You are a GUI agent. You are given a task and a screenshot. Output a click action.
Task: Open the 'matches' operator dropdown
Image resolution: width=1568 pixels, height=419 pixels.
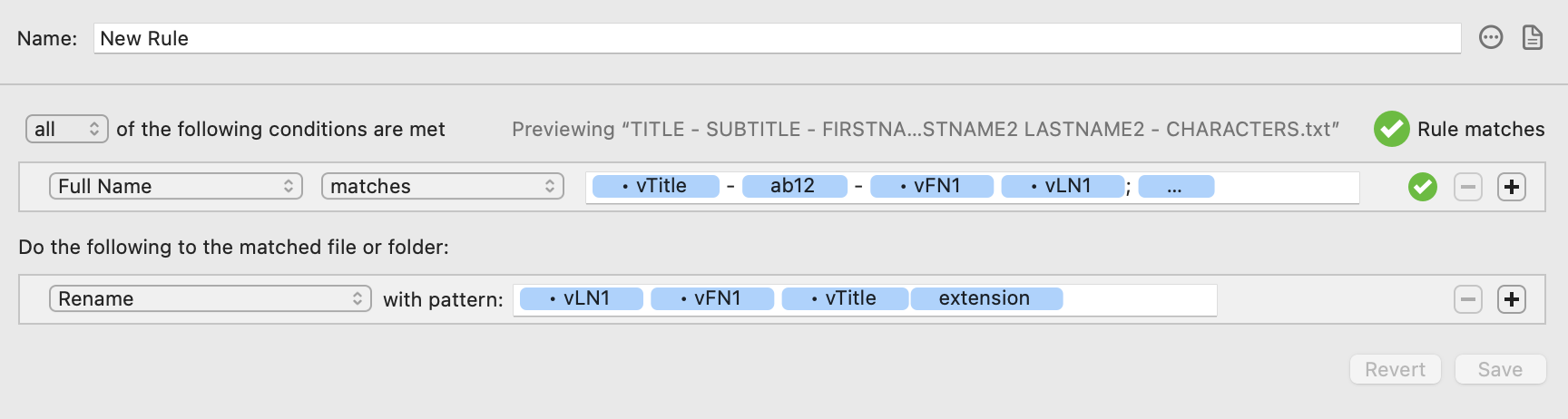click(x=443, y=186)
